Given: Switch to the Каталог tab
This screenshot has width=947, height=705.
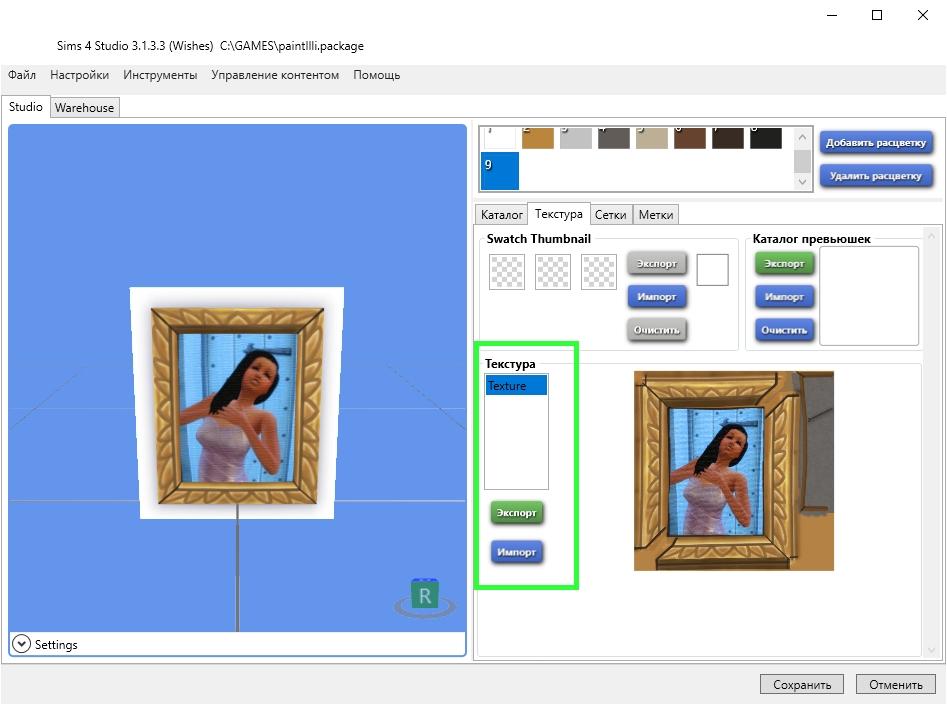Looking at the screenshot, I should click(501, 214).
